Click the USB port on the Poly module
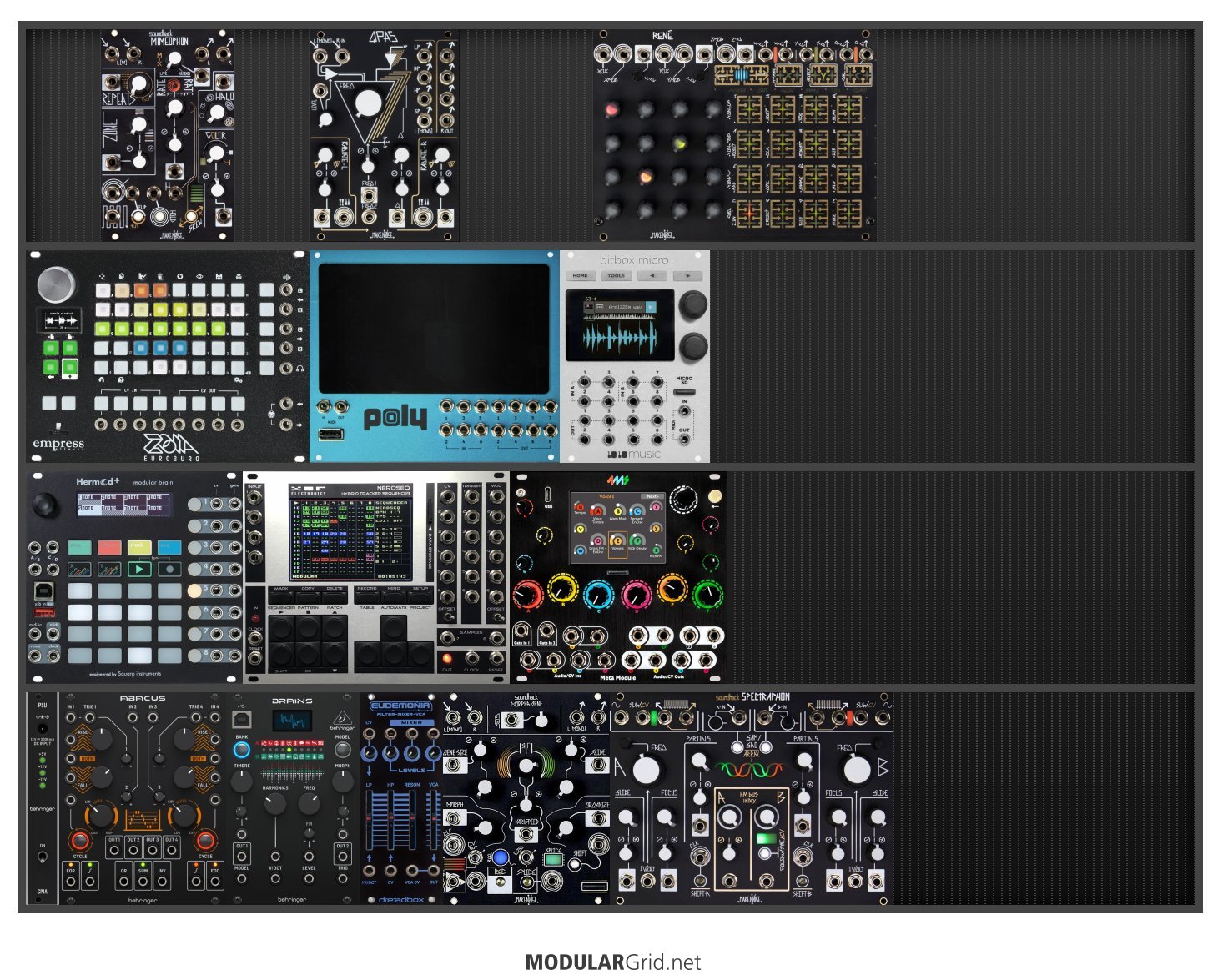 pyautogui.click(x=333, y=435)
